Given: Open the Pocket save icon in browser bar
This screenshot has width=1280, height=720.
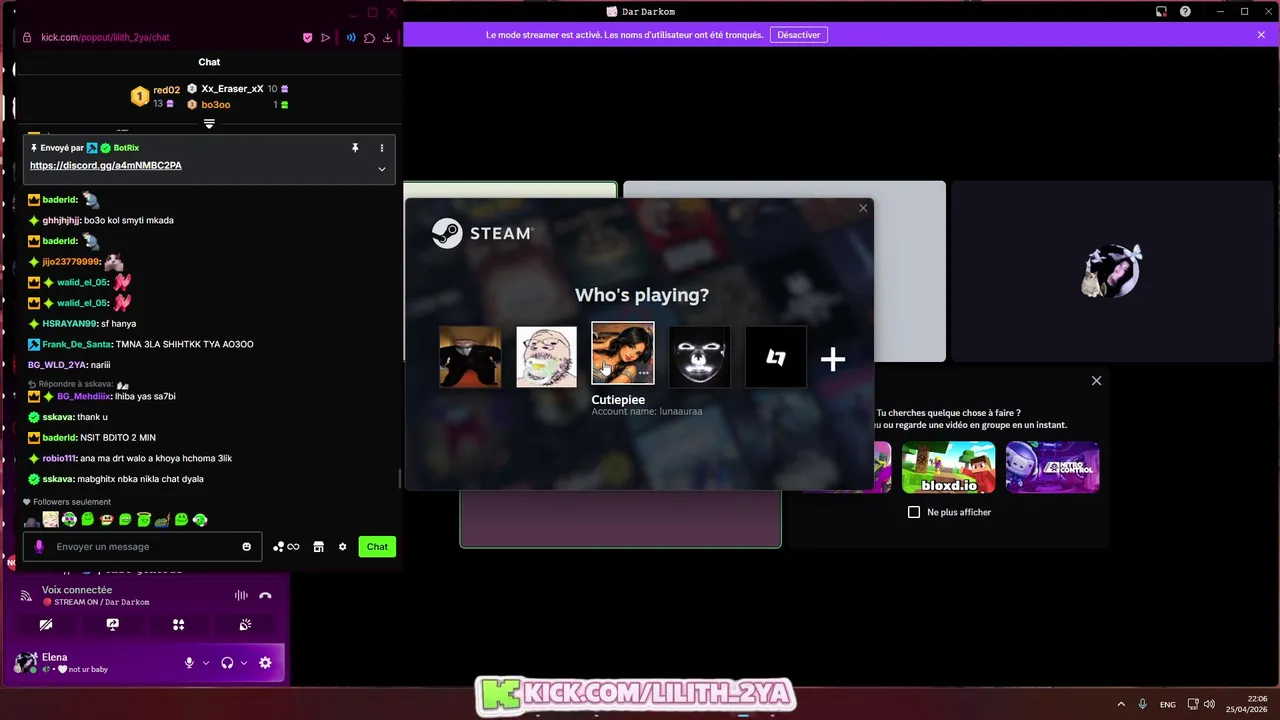Looking at the screenshot, I should (308, 38).
